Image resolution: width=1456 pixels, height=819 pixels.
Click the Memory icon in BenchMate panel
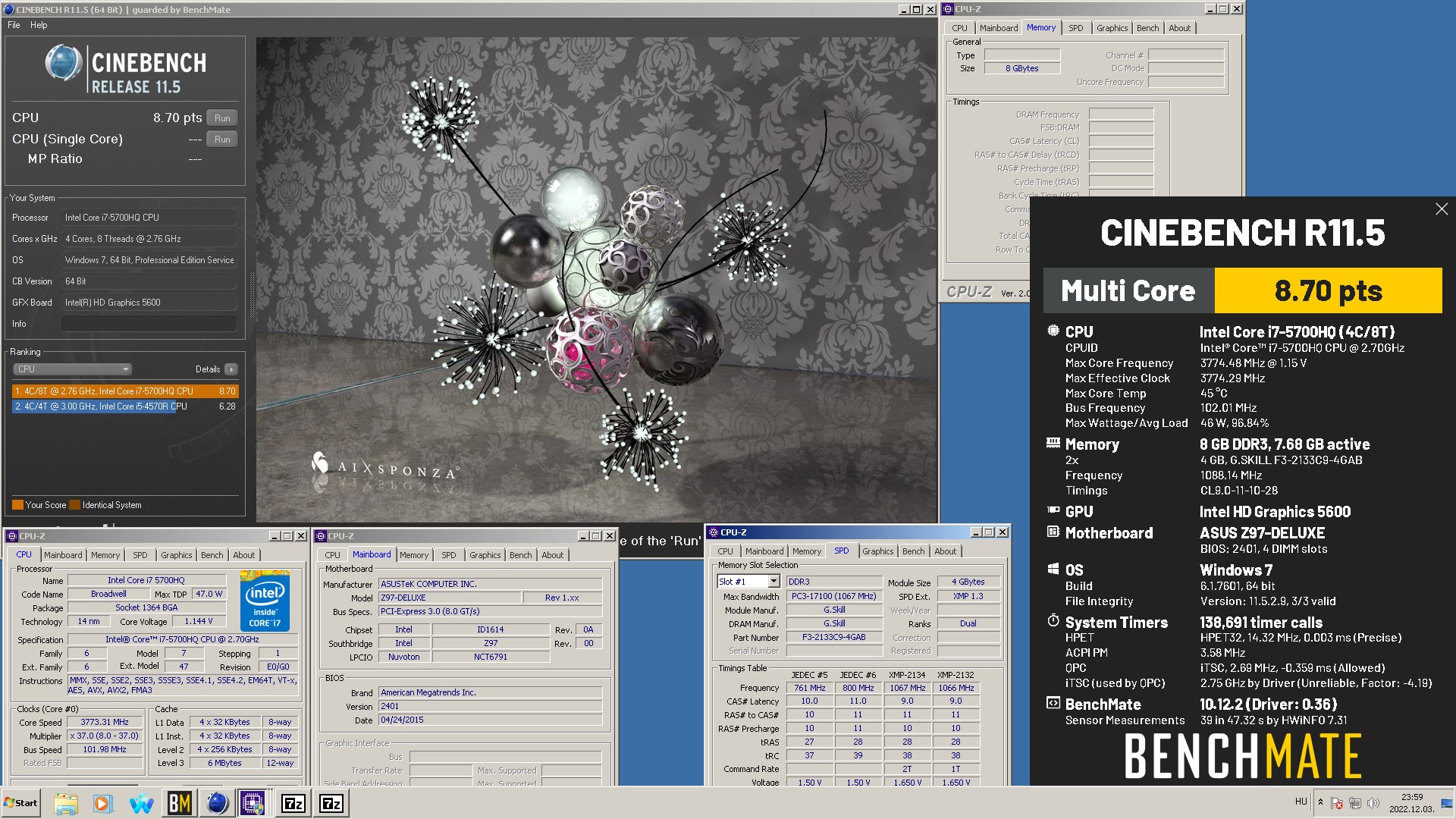point(1053,444)
